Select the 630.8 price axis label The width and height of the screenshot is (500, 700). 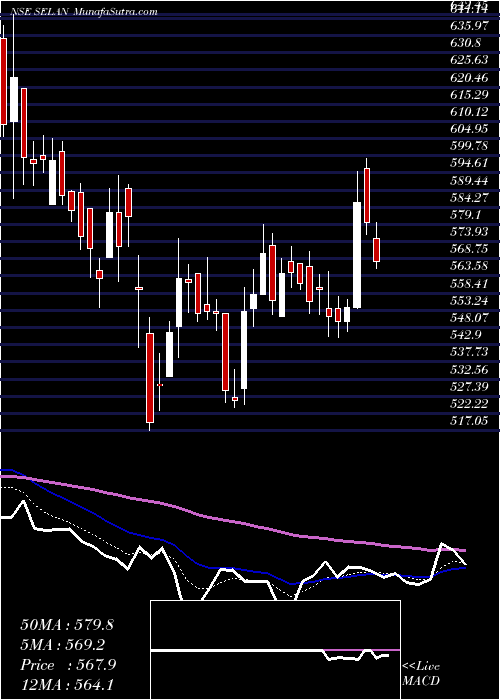[466, 44]
